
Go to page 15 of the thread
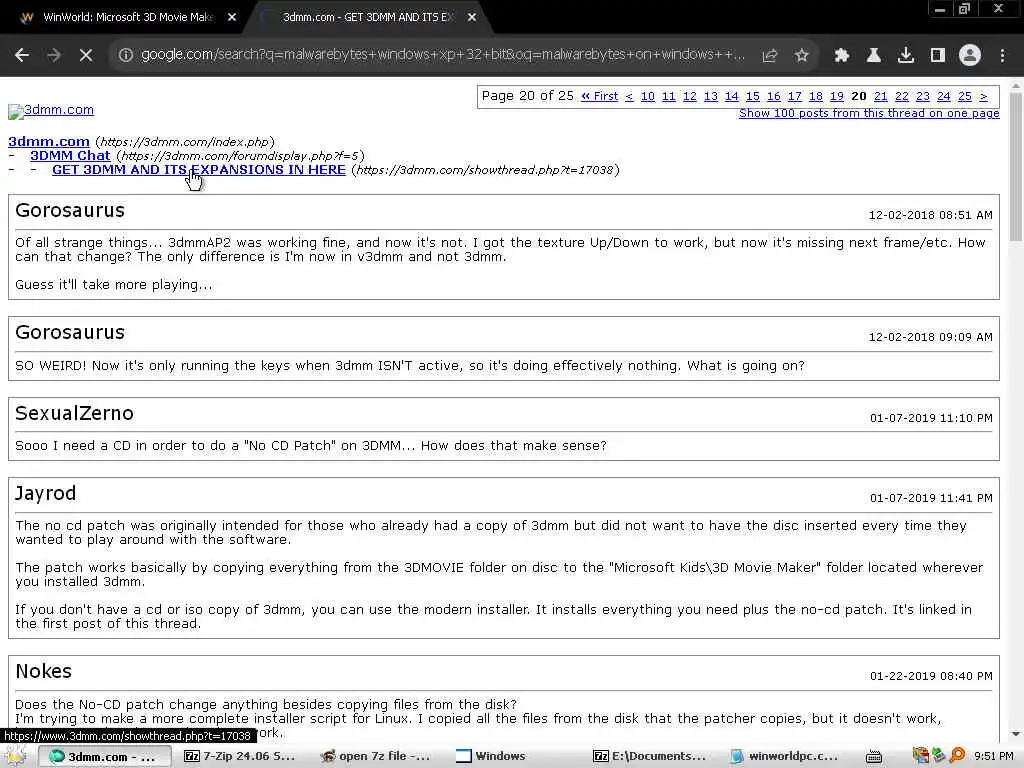click(x=752, y=97)
